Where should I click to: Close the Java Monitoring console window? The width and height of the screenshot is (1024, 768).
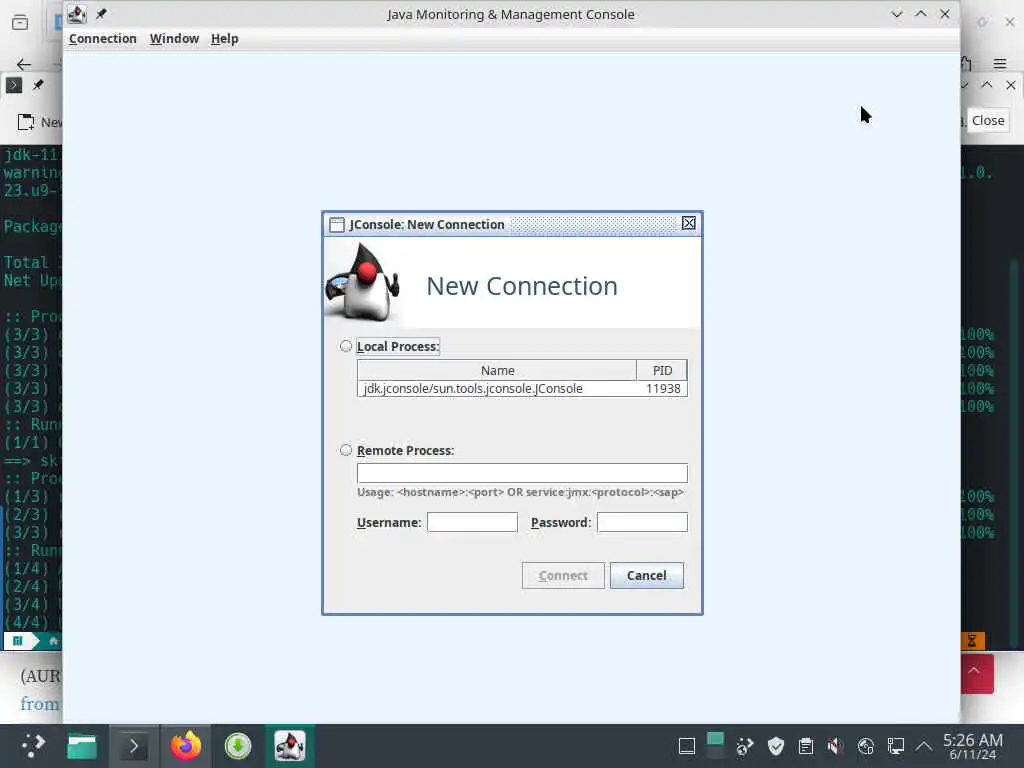click(x=945, y=14)
